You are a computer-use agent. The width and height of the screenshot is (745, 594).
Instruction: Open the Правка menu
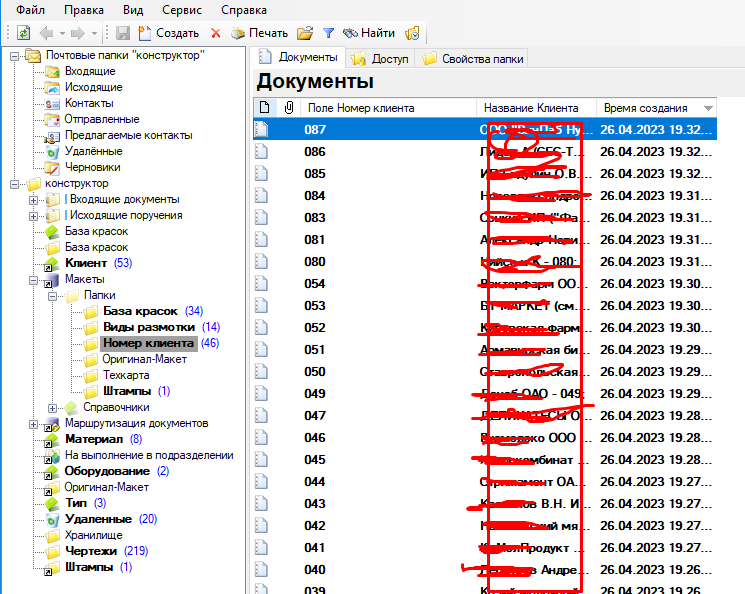click(84, 10)
